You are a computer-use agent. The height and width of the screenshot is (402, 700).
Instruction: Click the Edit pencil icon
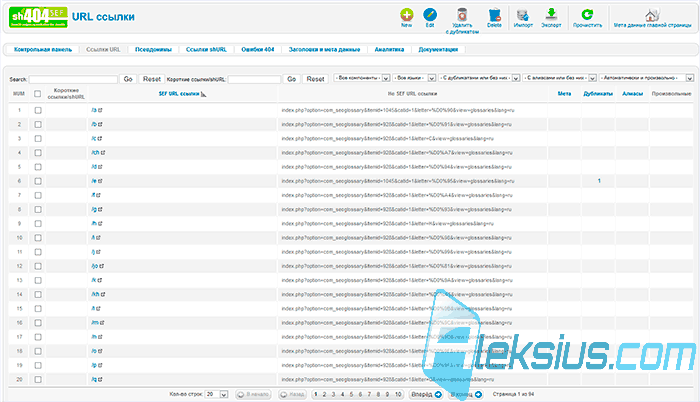pos(430,15)
